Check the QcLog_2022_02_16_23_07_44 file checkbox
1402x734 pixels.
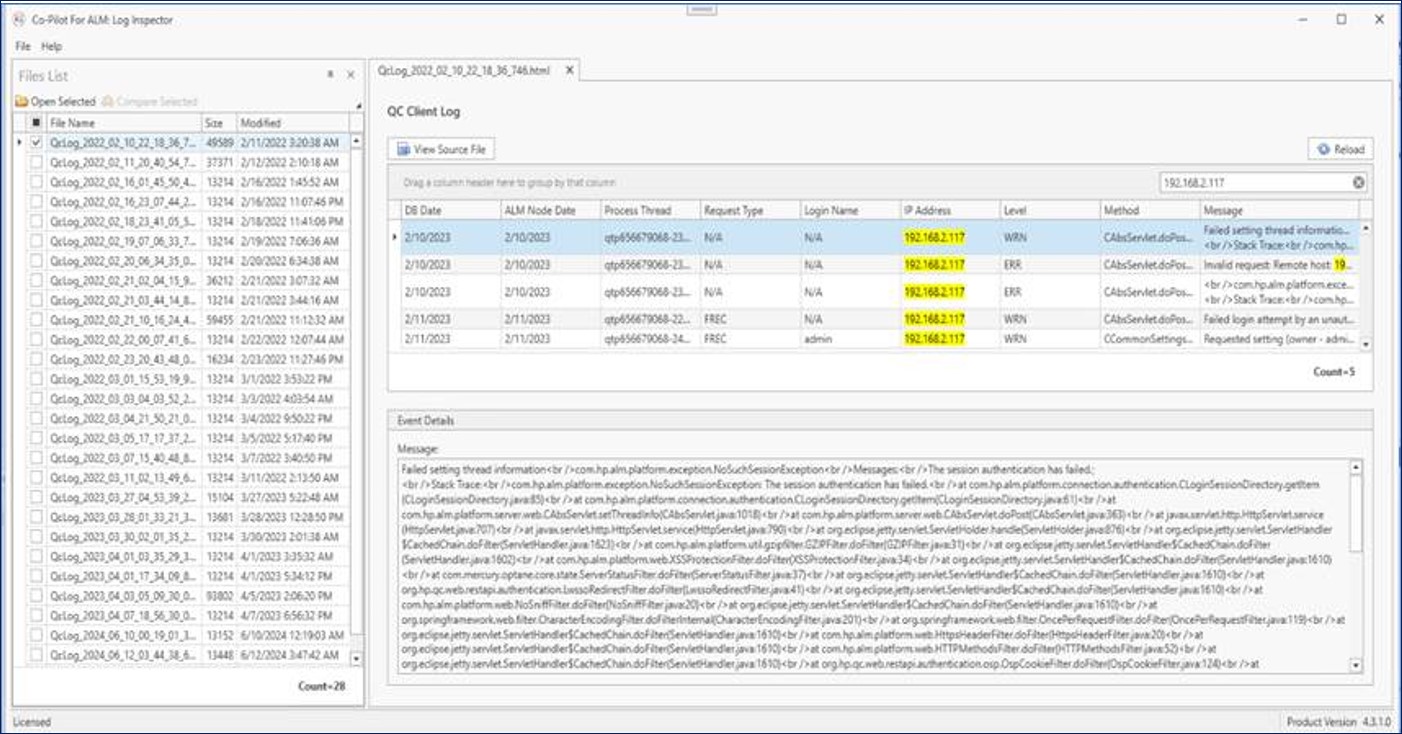coord(37,201)
